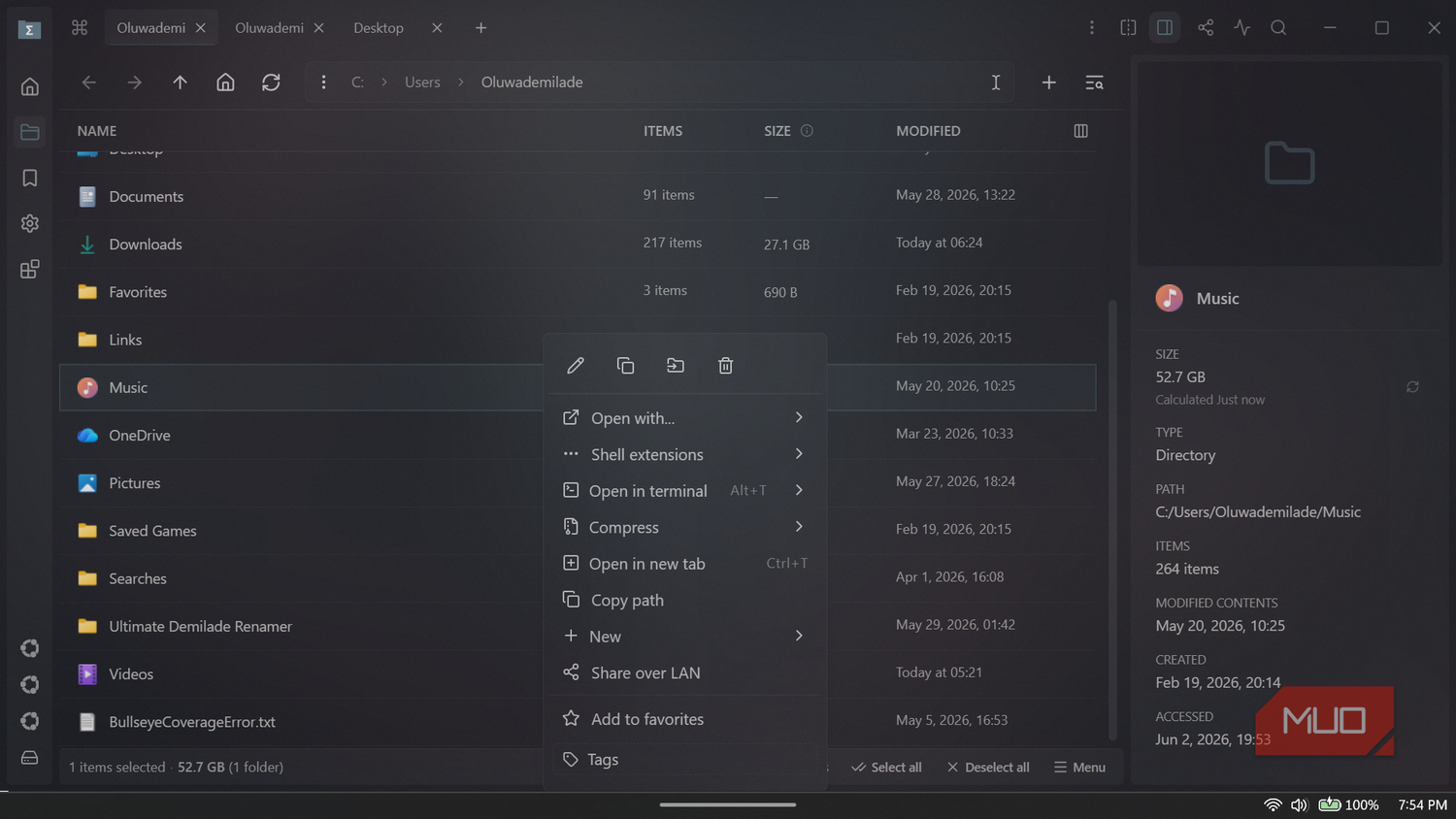Go up one directory level
Image resolution: width=1456 pixels, height=819 pixels.
click(180, 82)
